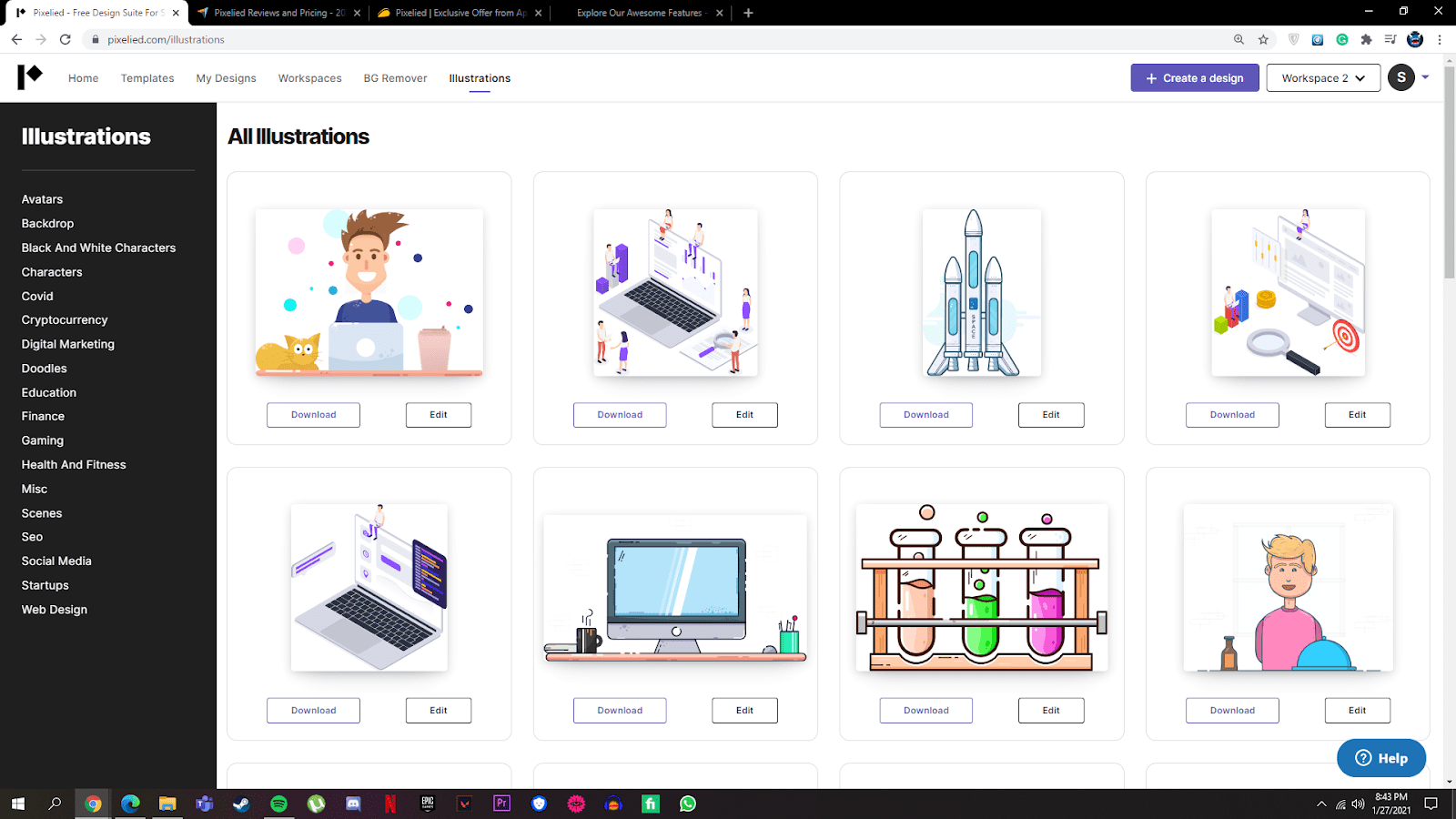Open the password shield extension icon
Screen dimensions: 1456x819
(1292, 39)
